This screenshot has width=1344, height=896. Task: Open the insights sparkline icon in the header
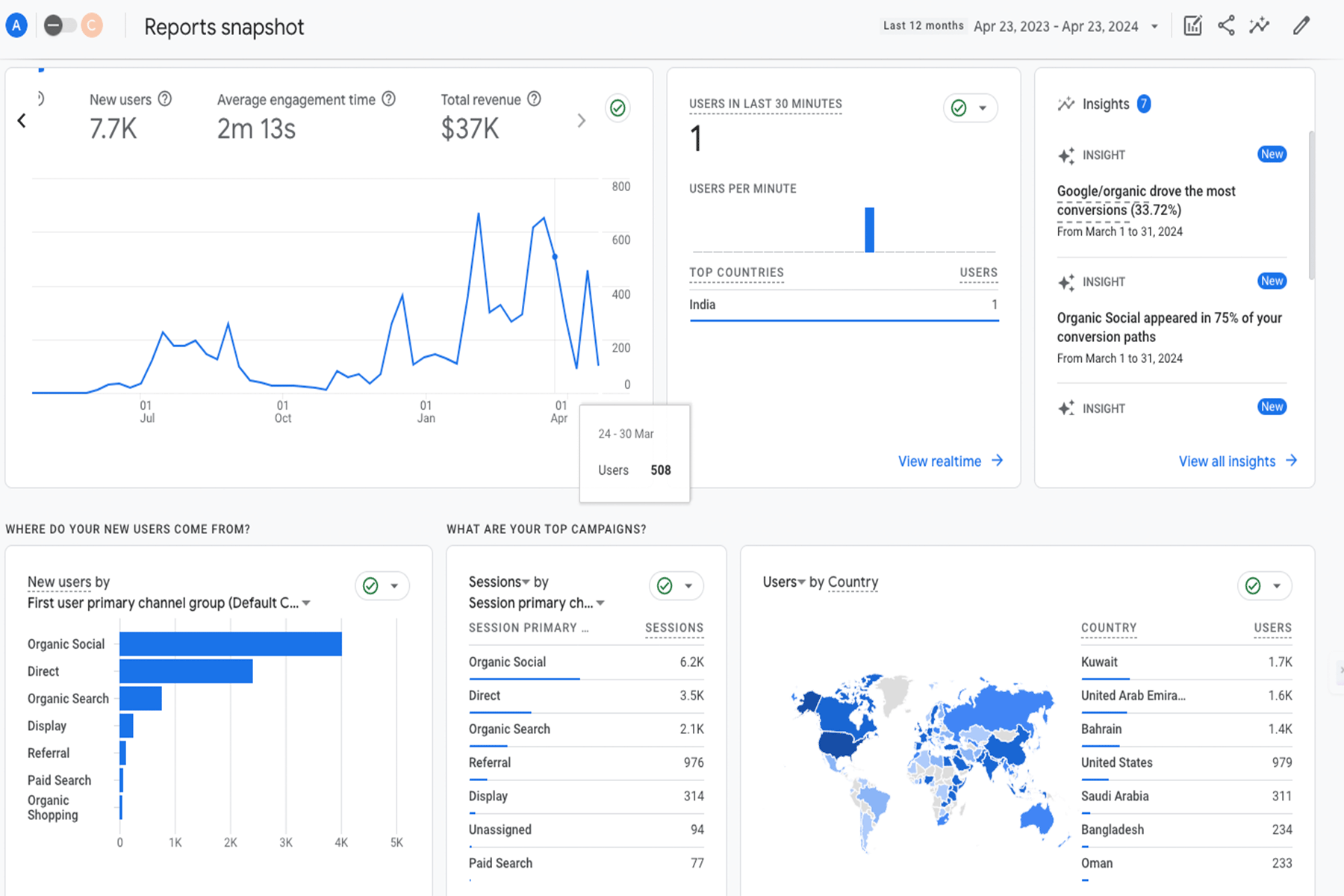click(1260, 25)
